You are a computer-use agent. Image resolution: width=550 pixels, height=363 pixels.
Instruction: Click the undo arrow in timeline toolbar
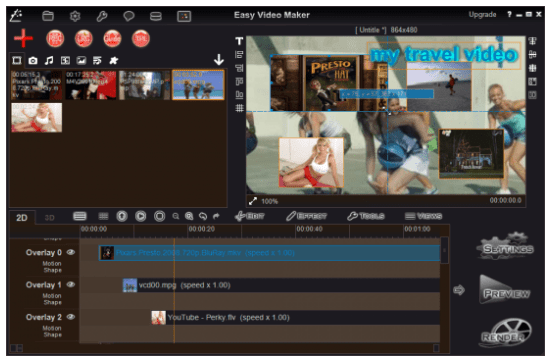pos(203,216)
